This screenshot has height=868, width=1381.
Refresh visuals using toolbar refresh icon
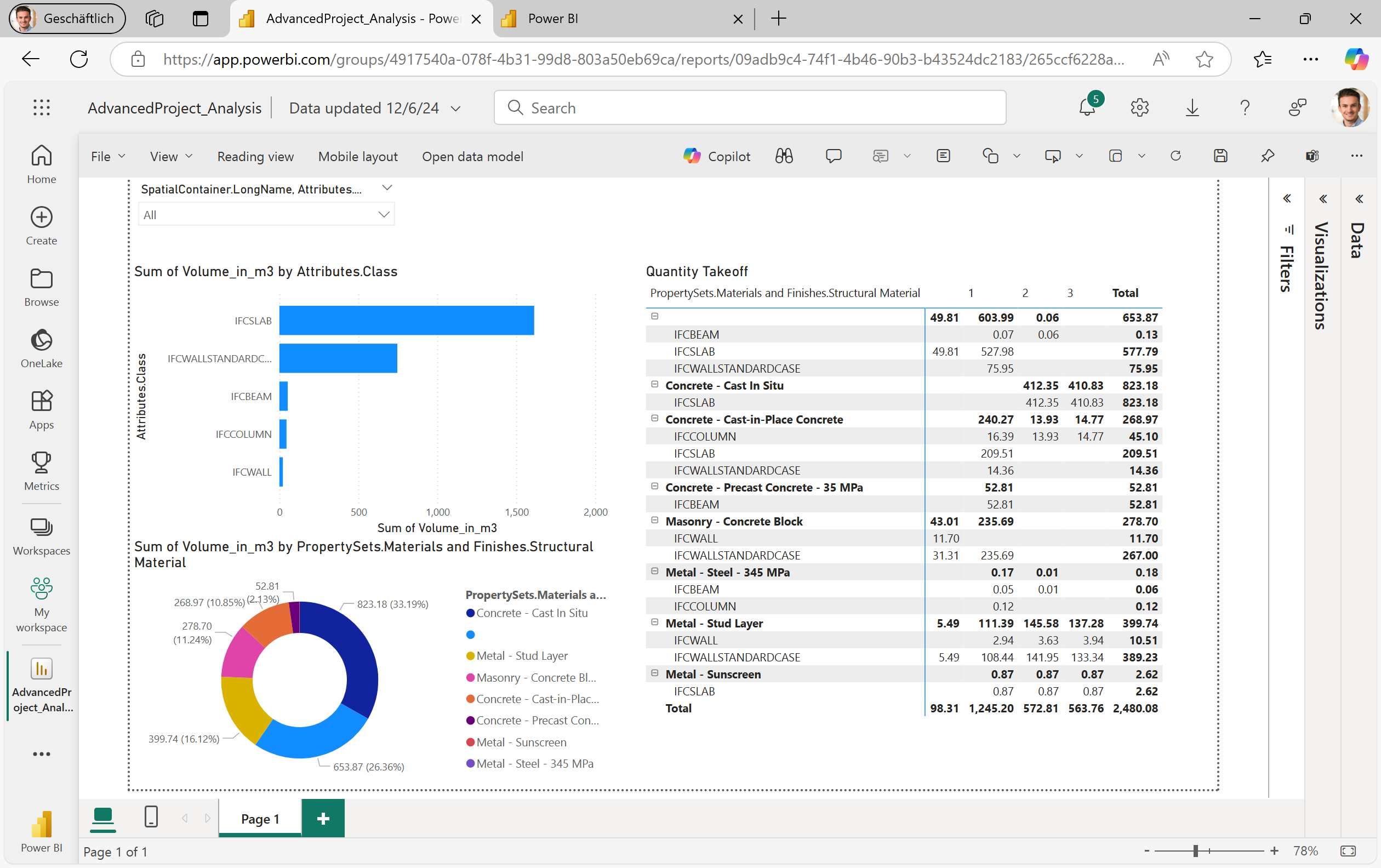tap(1175, 156)
